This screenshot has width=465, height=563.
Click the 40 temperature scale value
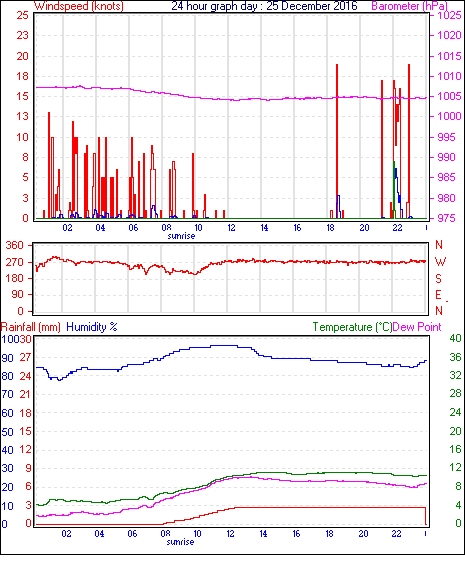click(x=455, y=338)
